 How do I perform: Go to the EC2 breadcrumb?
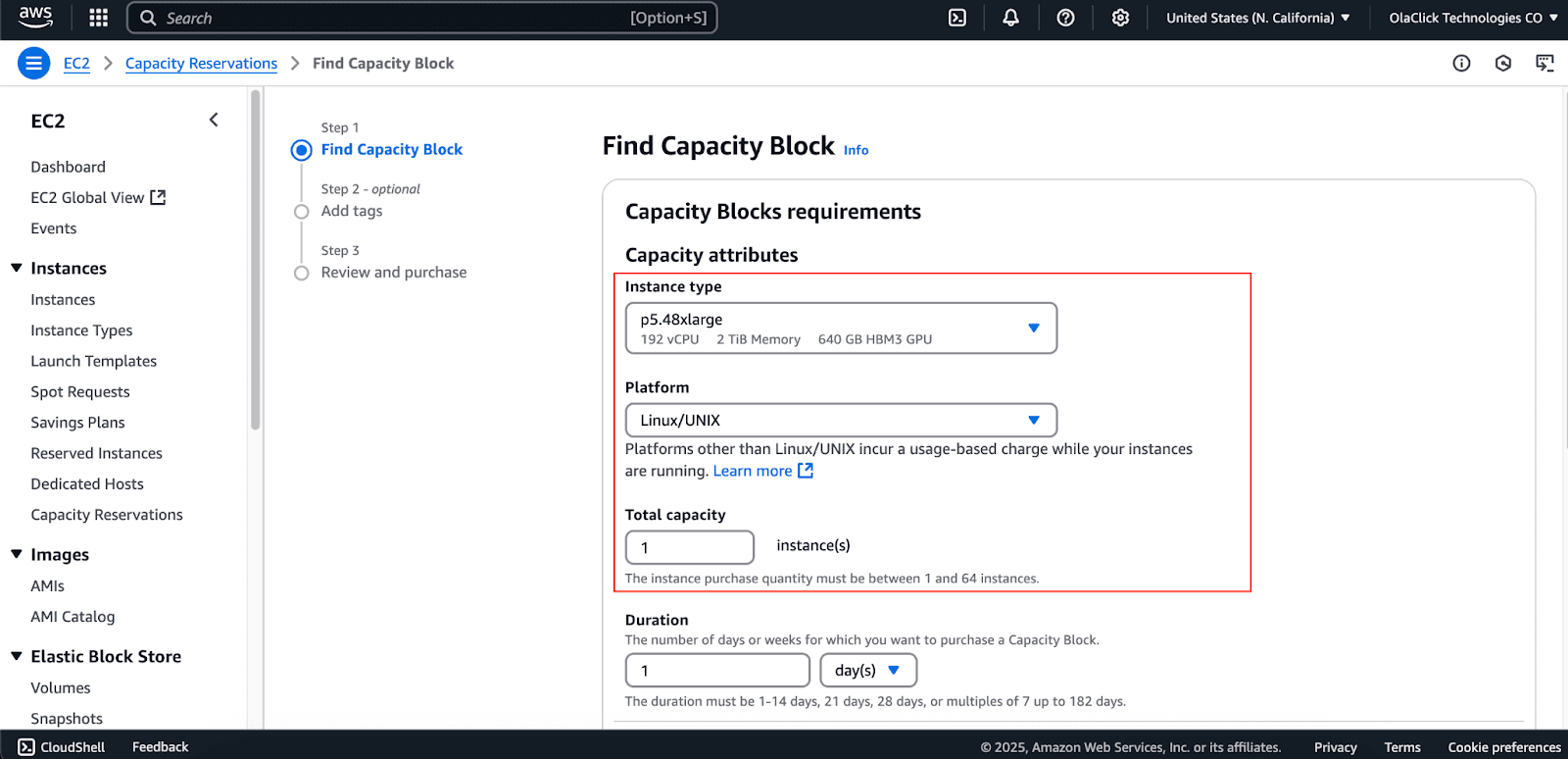click(x=76, y=64)
